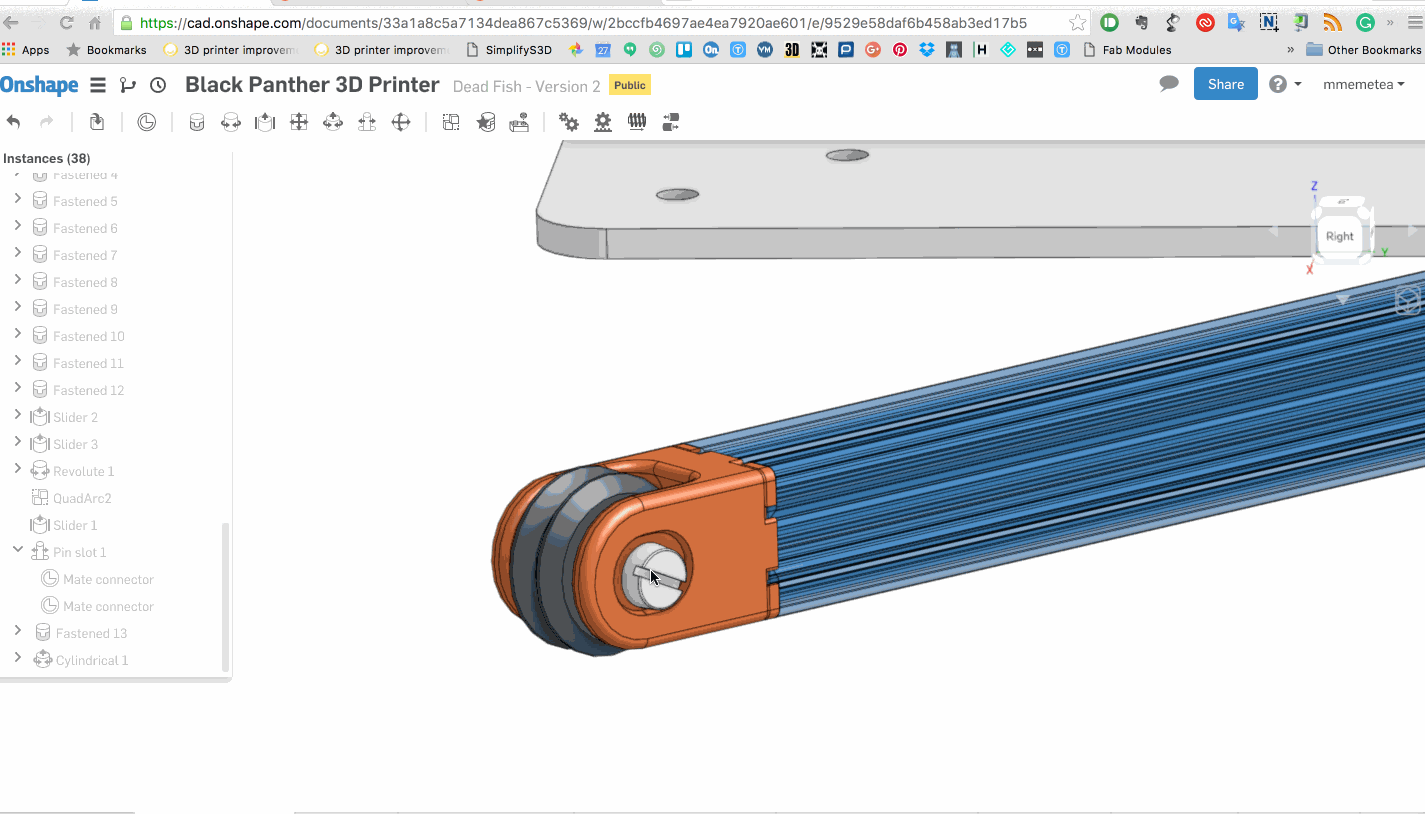The height and width of the screenshot is (814, 1425).
Task: Select QuadArc2 in the instances list
Action: (x=82, y=498)
